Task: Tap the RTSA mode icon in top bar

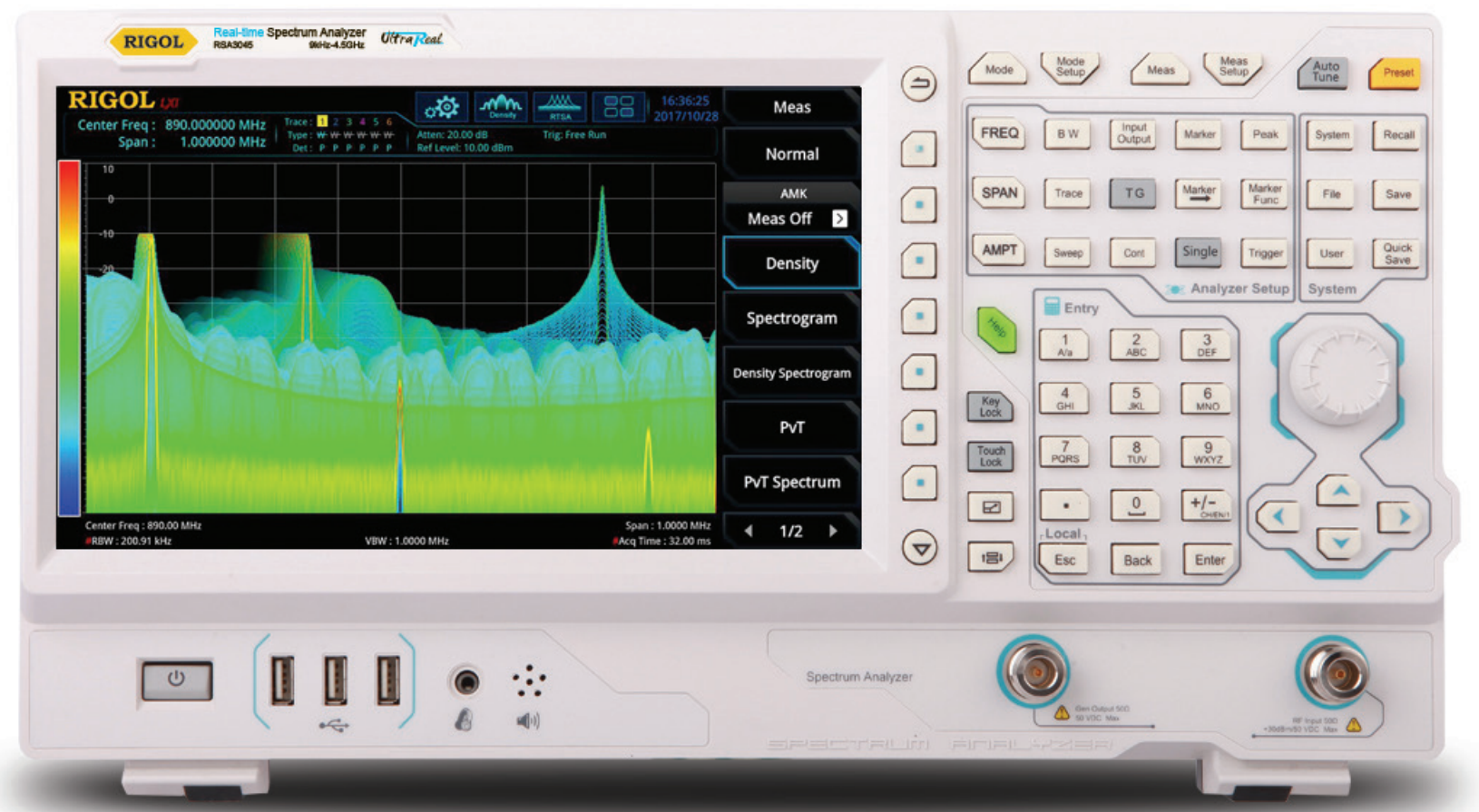Action: tap(560, 108)
